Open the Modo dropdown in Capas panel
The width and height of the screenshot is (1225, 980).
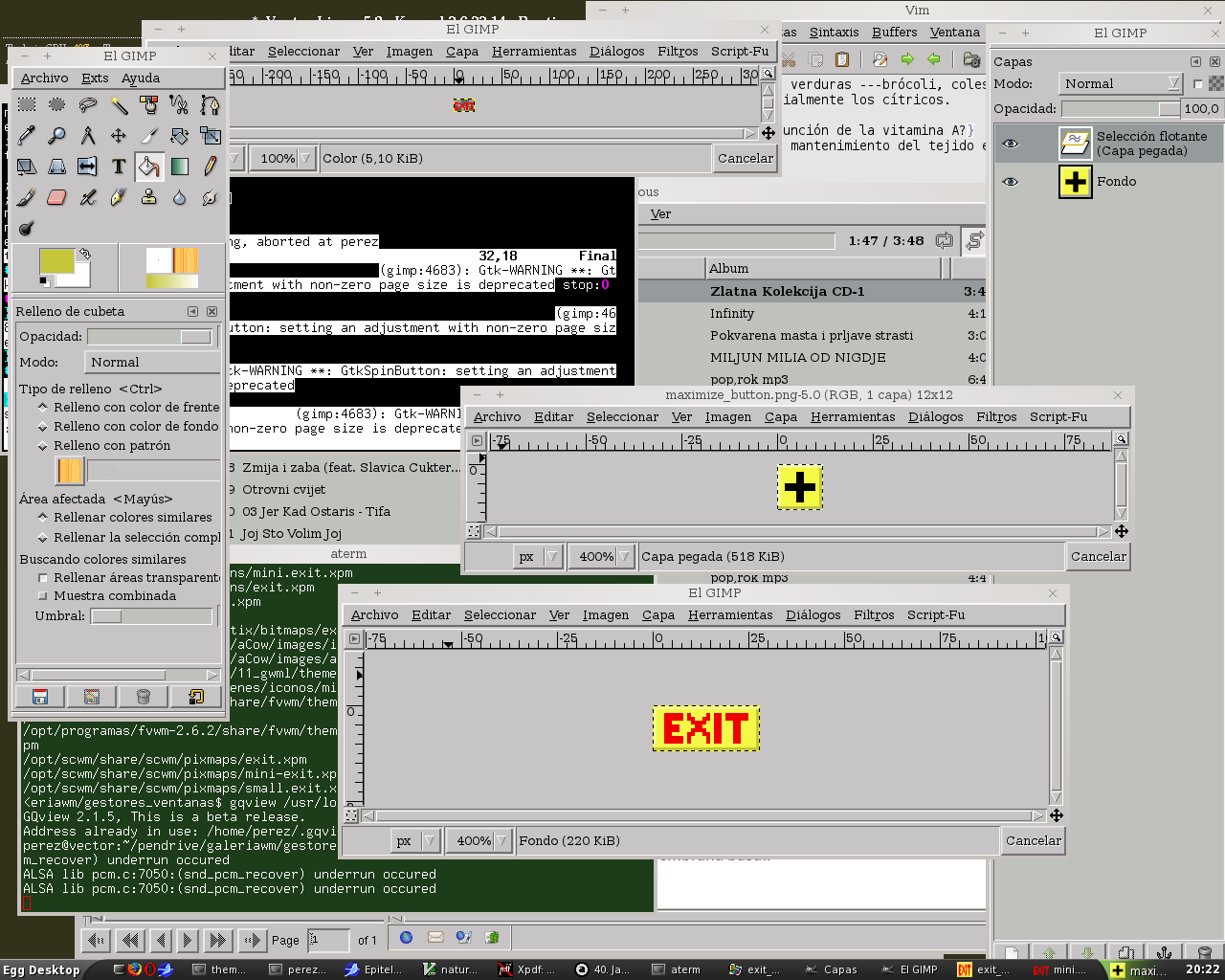[x=1121, y=83]
